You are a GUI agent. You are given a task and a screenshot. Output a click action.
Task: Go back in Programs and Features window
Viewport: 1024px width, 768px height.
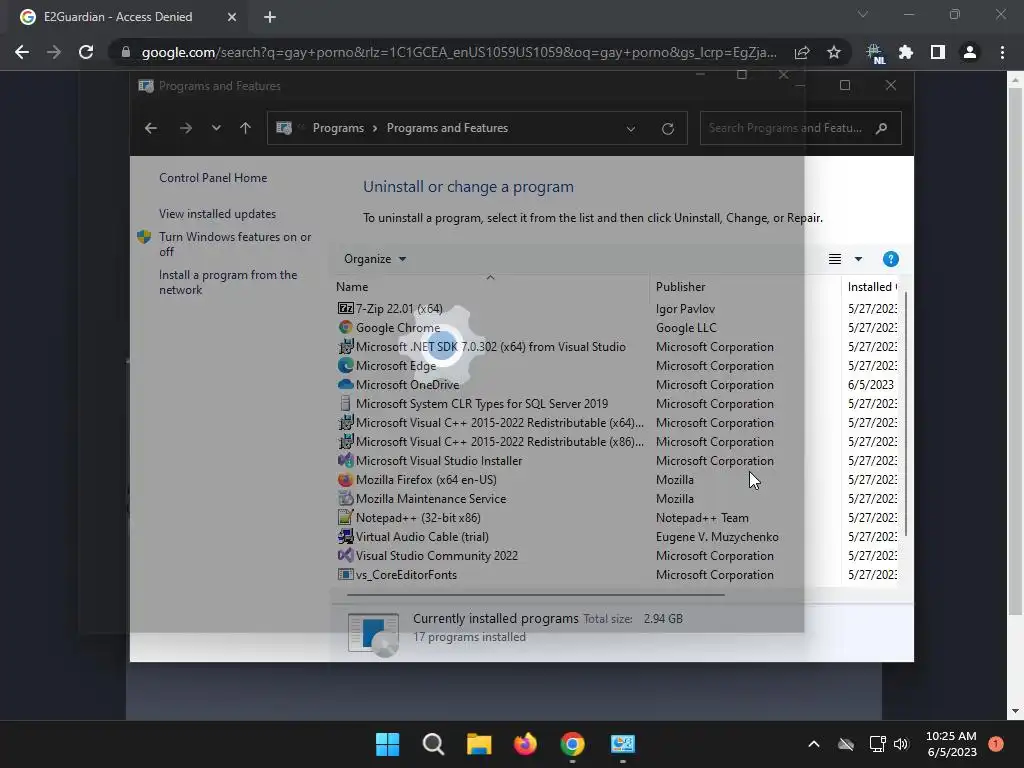(151, 128)
